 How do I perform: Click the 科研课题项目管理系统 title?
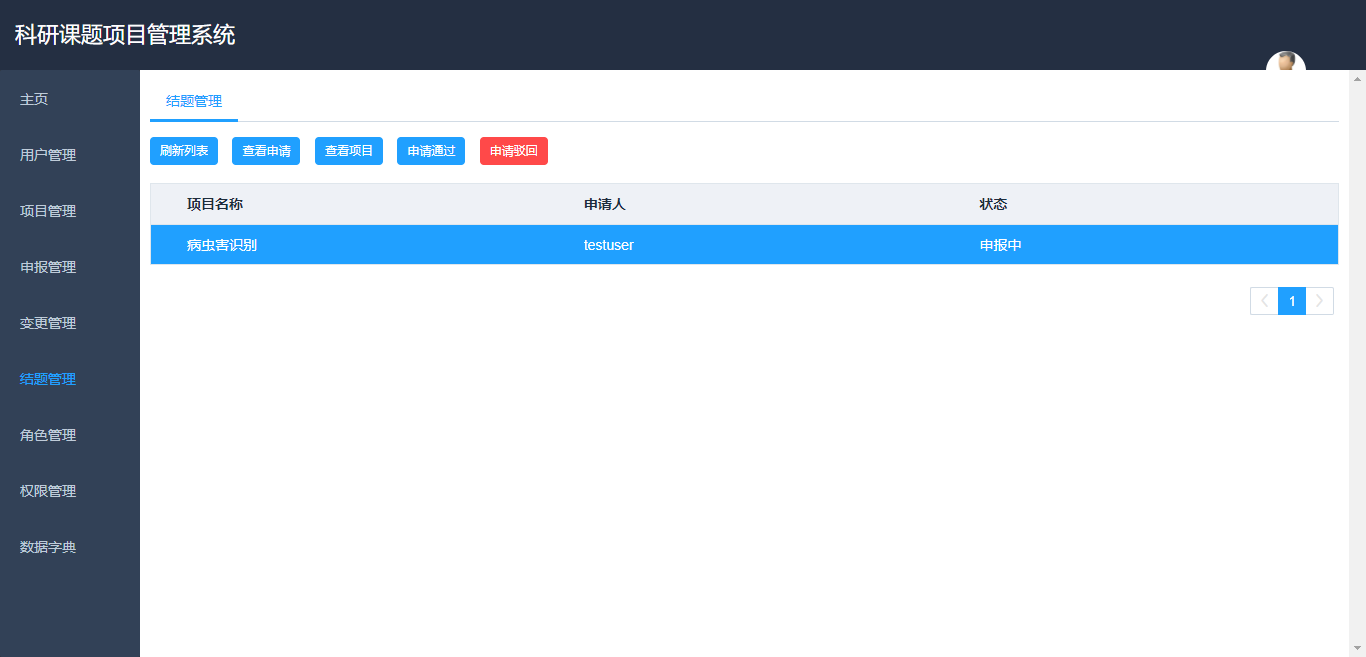point(125,35)
